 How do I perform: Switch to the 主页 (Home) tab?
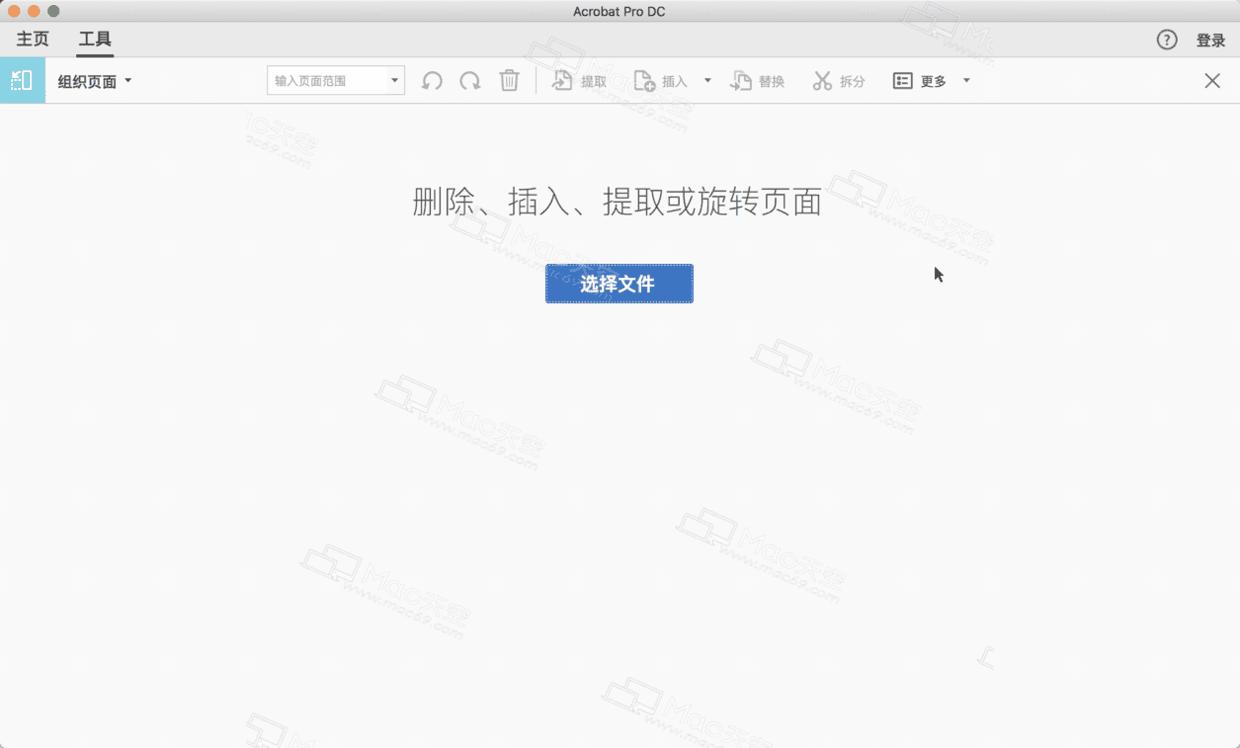pyautogui.click(x=31, y=39)
